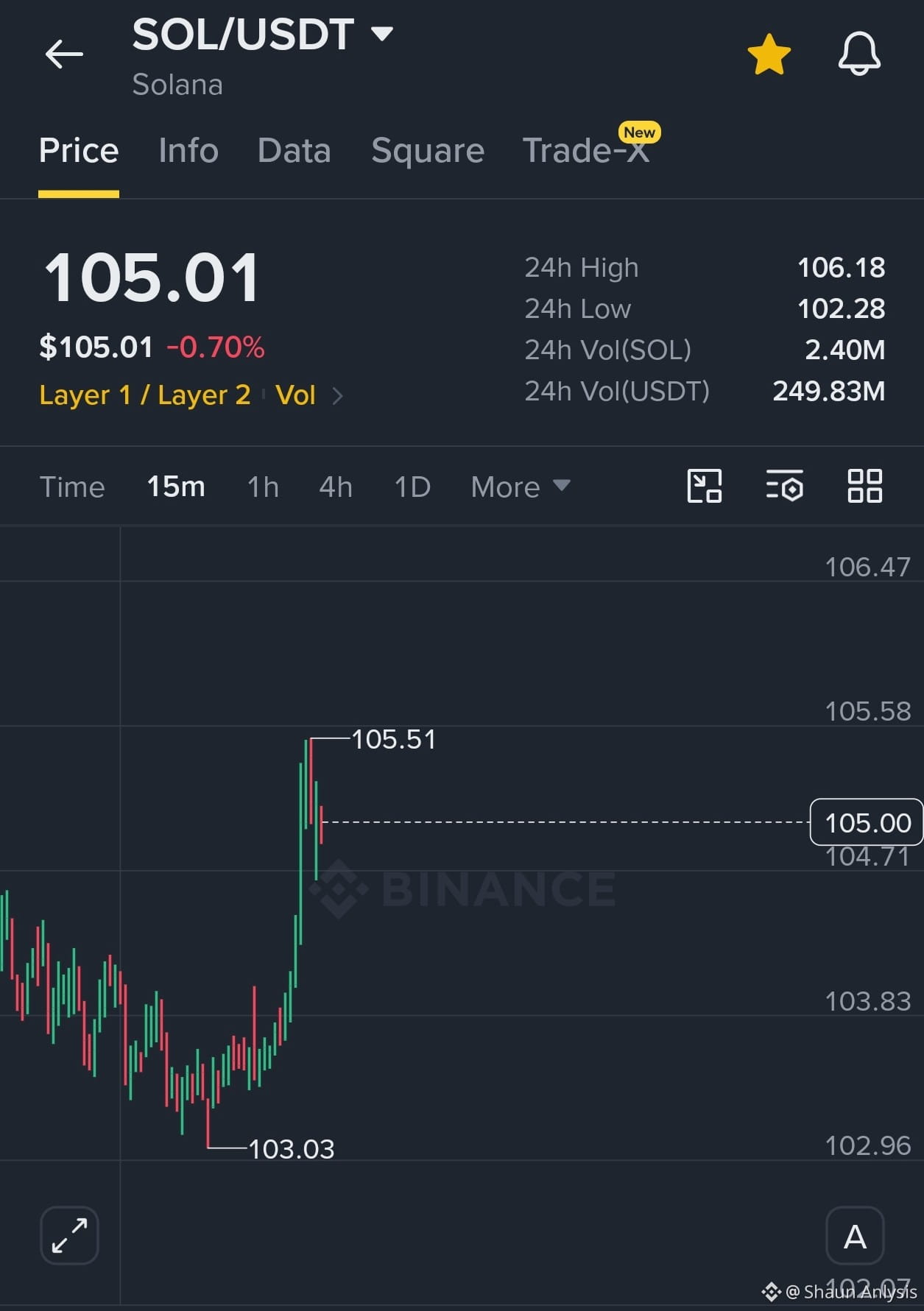Screen dimensions: 924x1311
Task: Expand the More intervals dropdown
Action: [521, 487]
